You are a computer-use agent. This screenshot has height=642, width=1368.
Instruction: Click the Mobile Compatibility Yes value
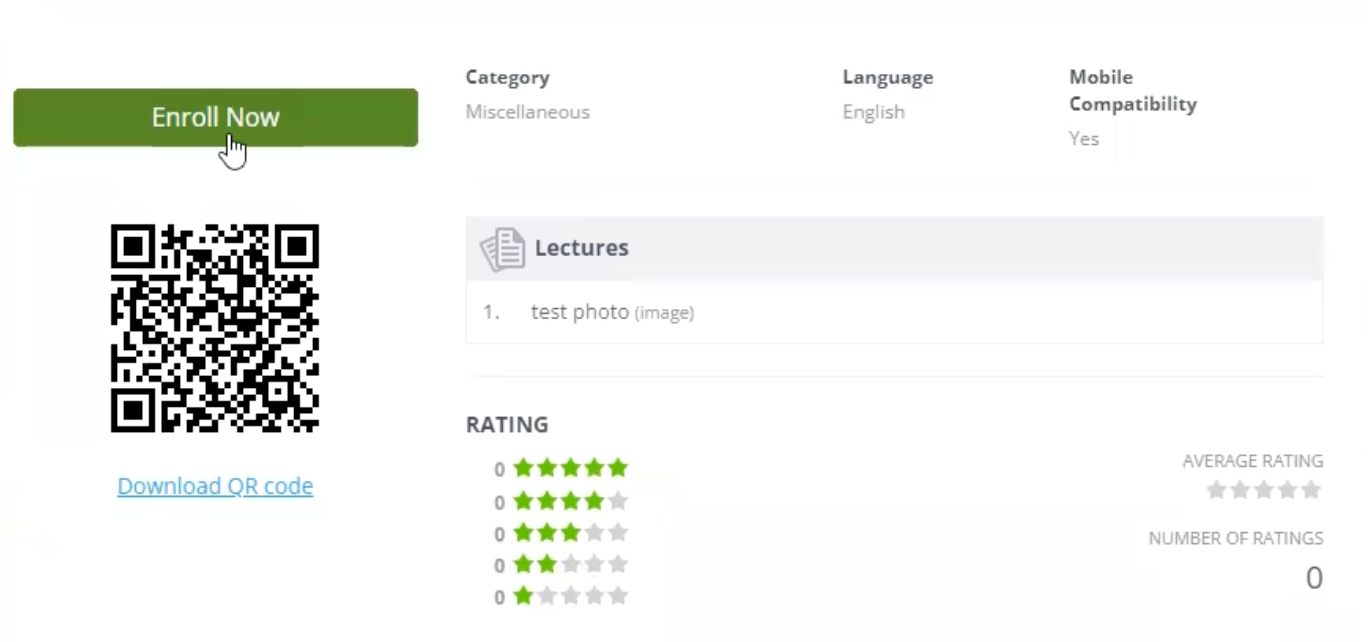pos(1084,139)
